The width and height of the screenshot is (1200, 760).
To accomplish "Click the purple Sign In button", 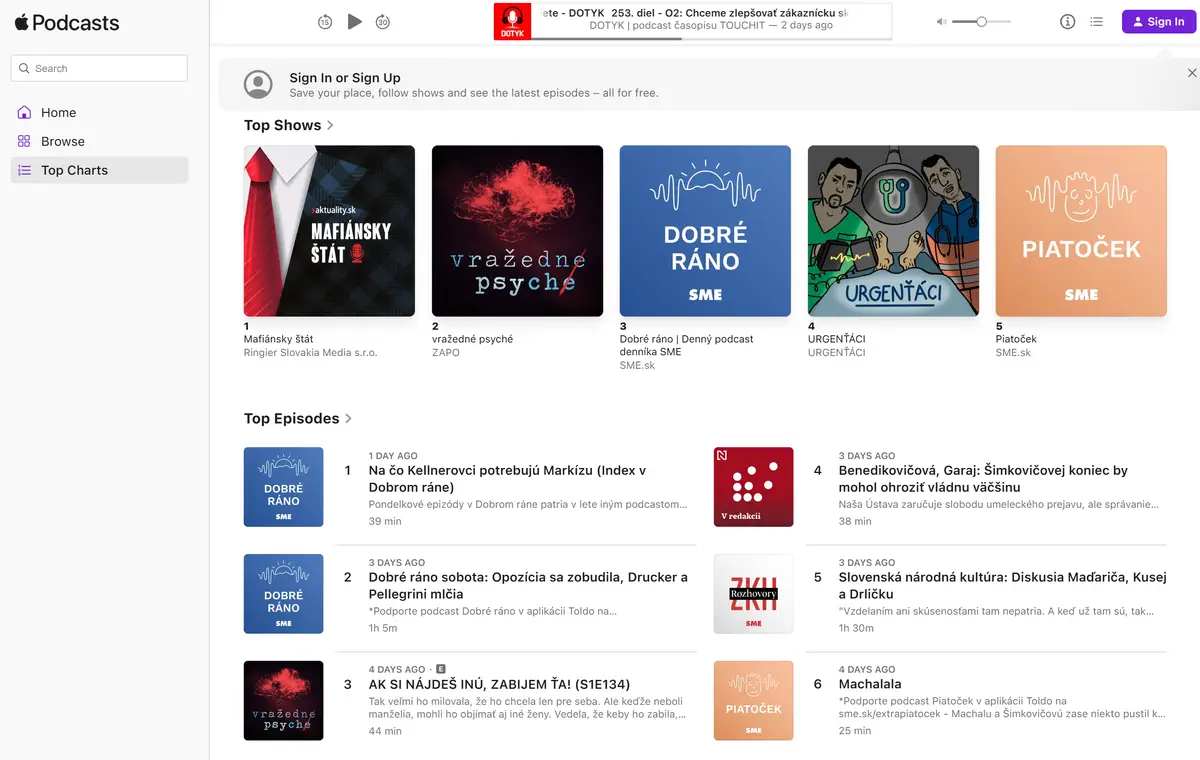I will click(x=1158, y=22).
